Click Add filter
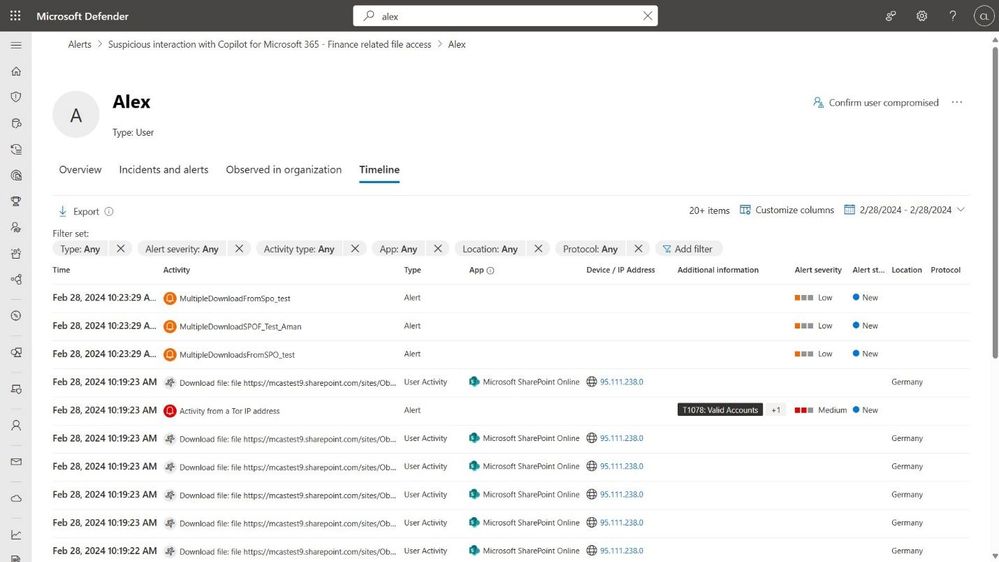The height and width of the screenshot is (562, 999). coord(688,249)
